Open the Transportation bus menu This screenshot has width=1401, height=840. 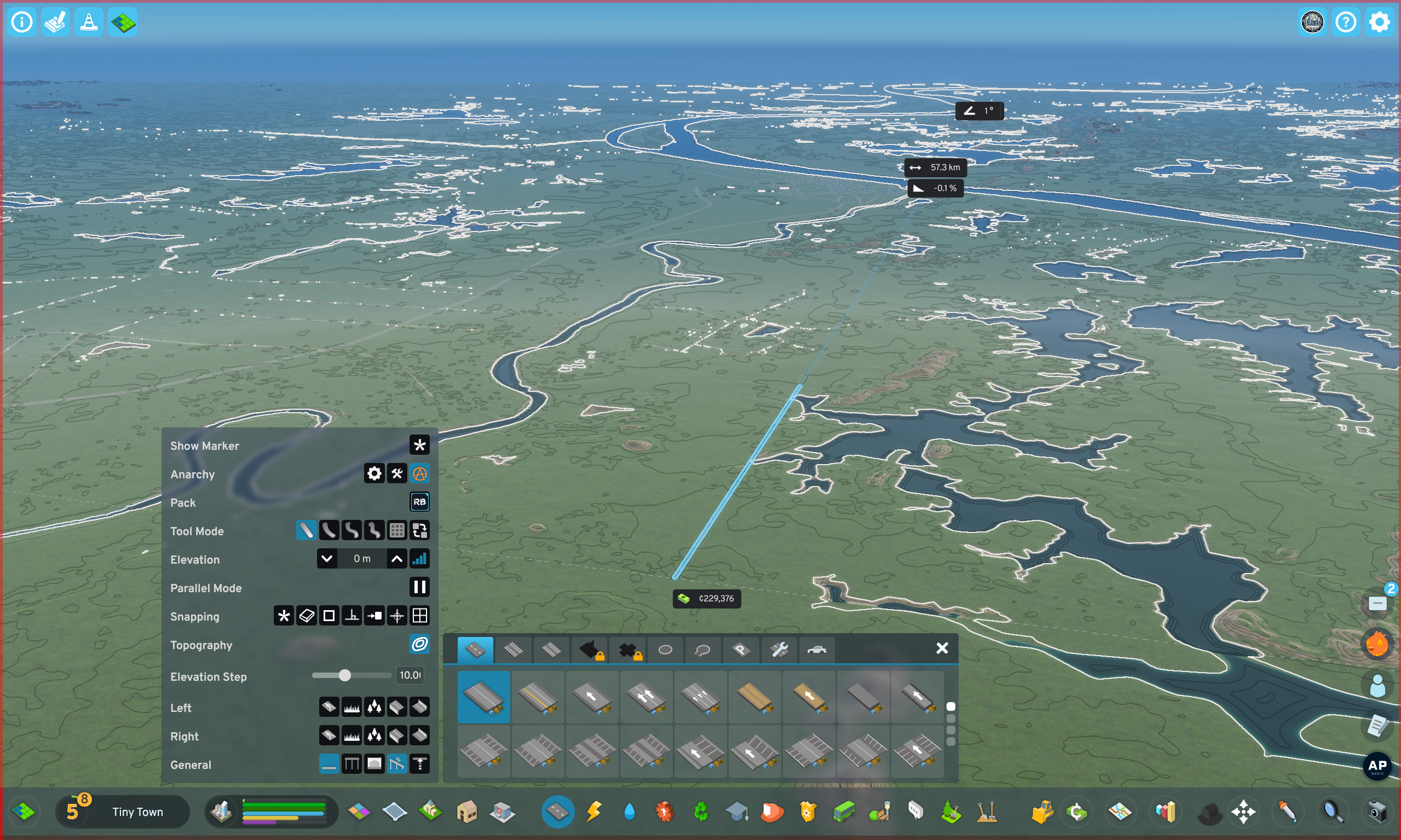pyautogui.click(x=844, y=812)
